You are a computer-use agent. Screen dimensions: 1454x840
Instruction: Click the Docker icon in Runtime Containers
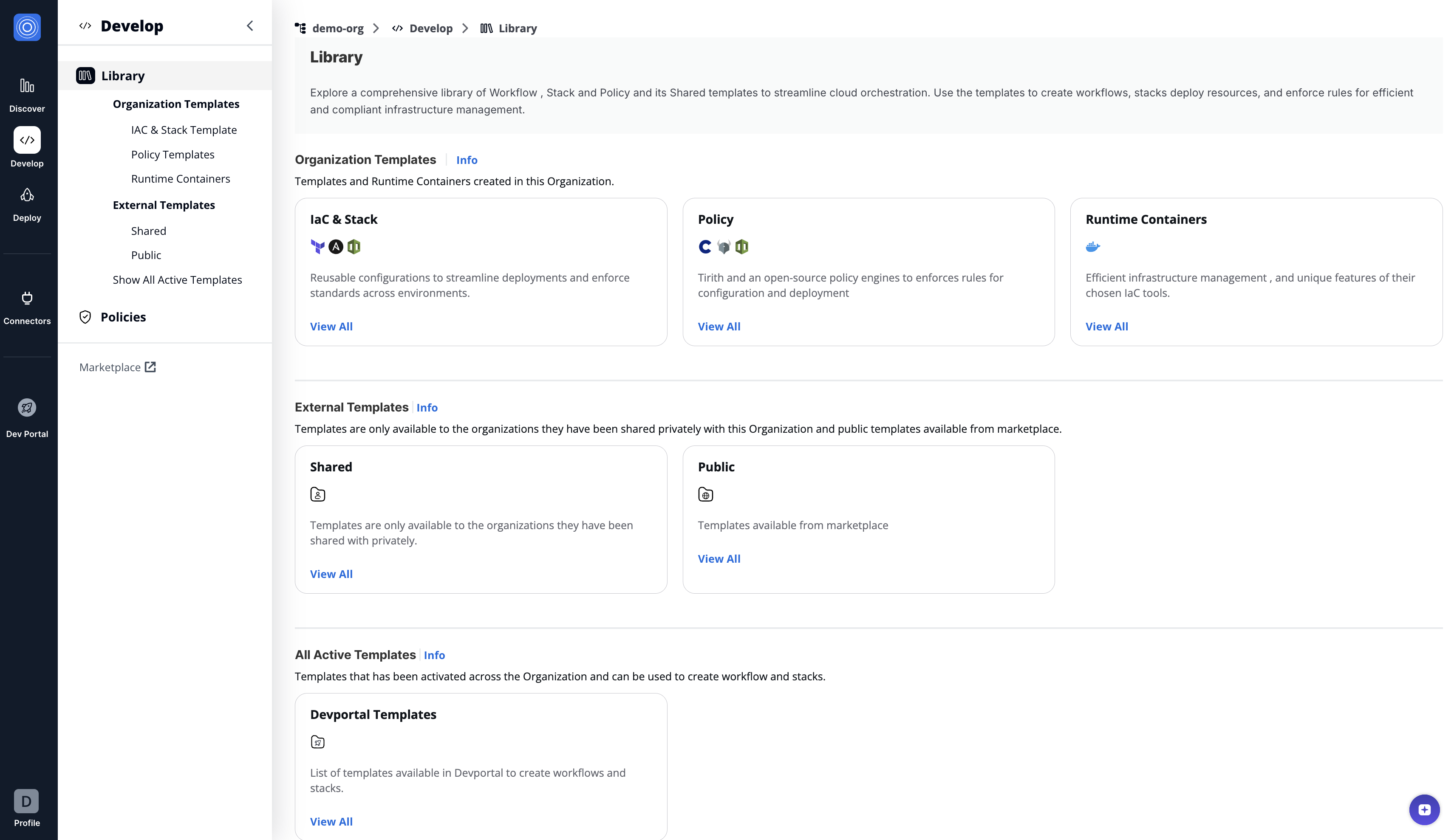click(1092, 247)
